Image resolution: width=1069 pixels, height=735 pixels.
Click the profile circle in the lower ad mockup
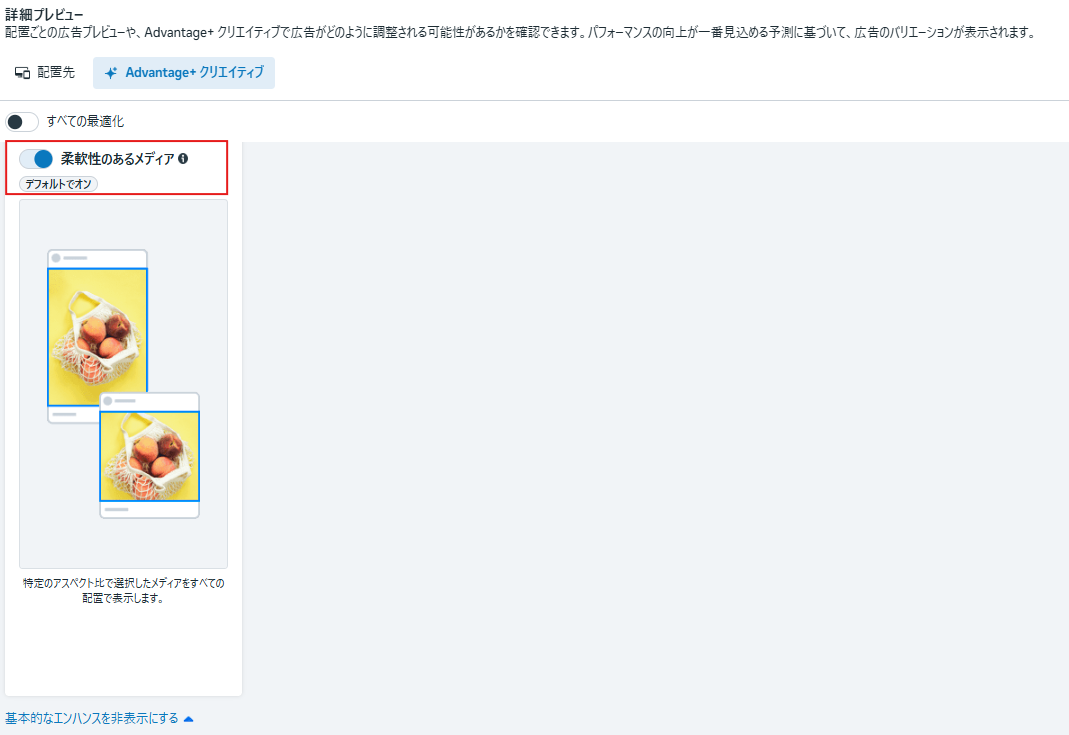108,401
